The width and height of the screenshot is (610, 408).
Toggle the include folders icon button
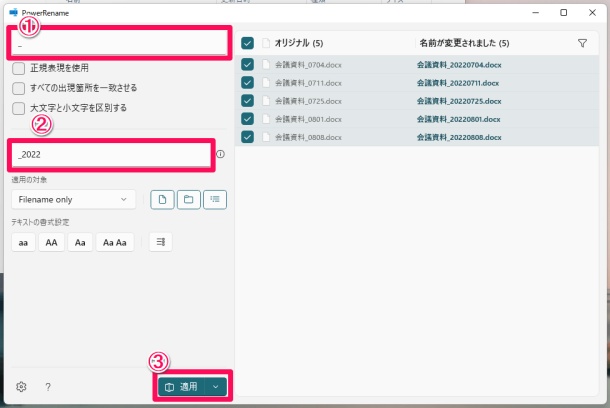tap(189, 200)
